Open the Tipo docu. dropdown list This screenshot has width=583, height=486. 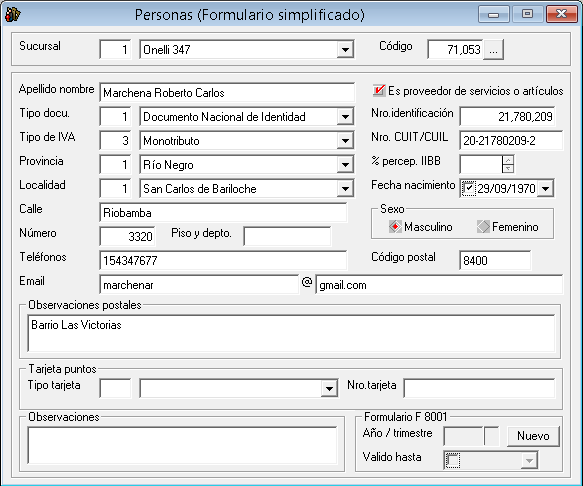tap(345, 117)
